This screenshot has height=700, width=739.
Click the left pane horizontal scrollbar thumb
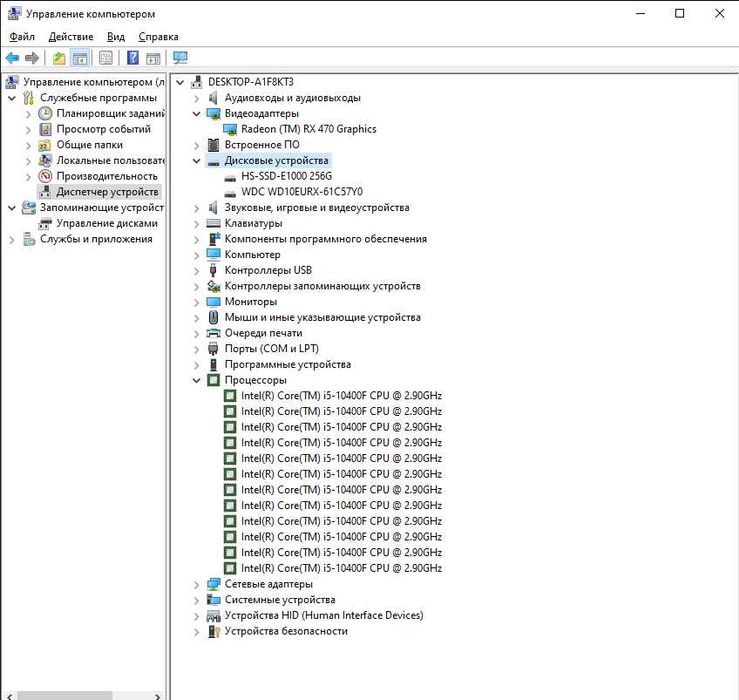pos(65,696)
